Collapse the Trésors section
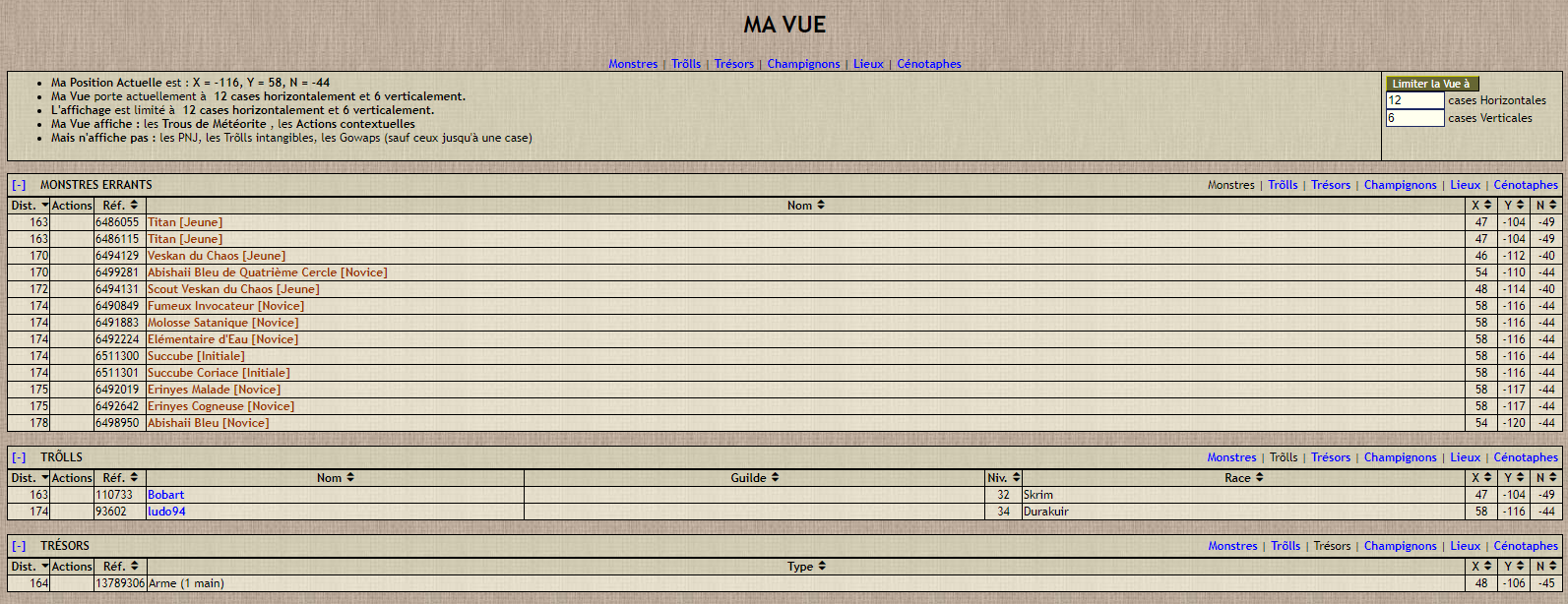Image resolution: width=1568 pixels, height=604 pixels. pyautogui.click(x=19, y=546)
